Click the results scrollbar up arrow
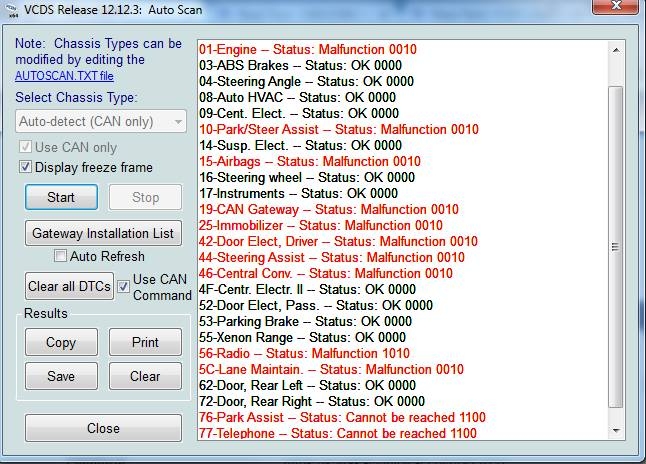 tap(616, 50)
